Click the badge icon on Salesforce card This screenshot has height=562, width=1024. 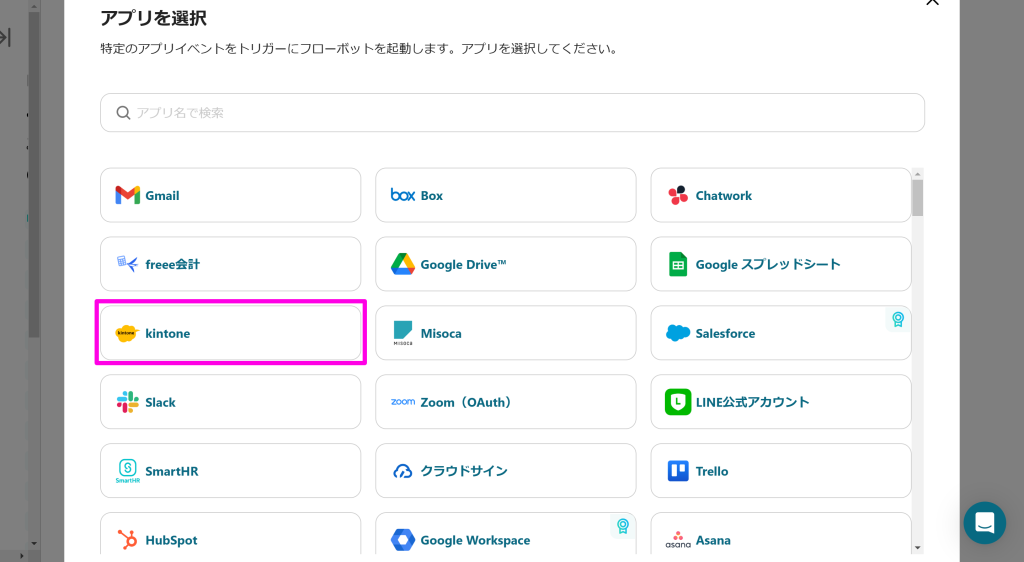point(898,319)
